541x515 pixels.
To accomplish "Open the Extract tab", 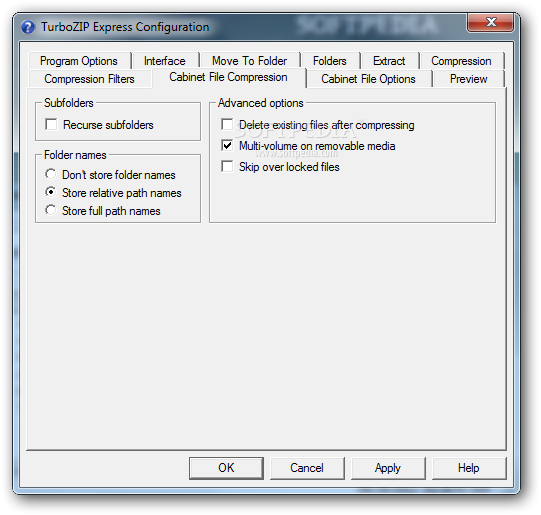I will (389, 61).
